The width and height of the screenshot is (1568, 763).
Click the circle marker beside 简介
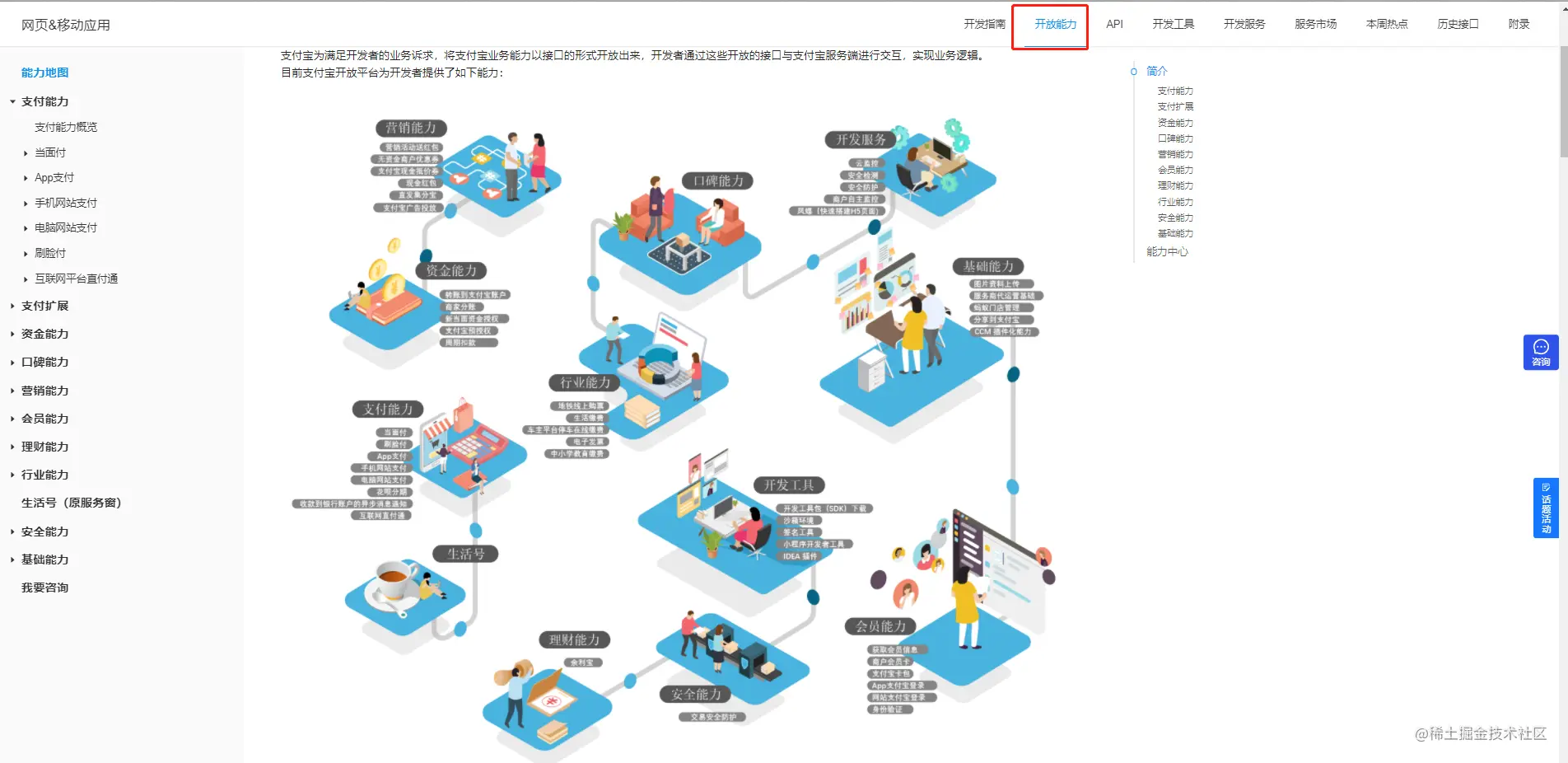click(x=1134, y=72)
